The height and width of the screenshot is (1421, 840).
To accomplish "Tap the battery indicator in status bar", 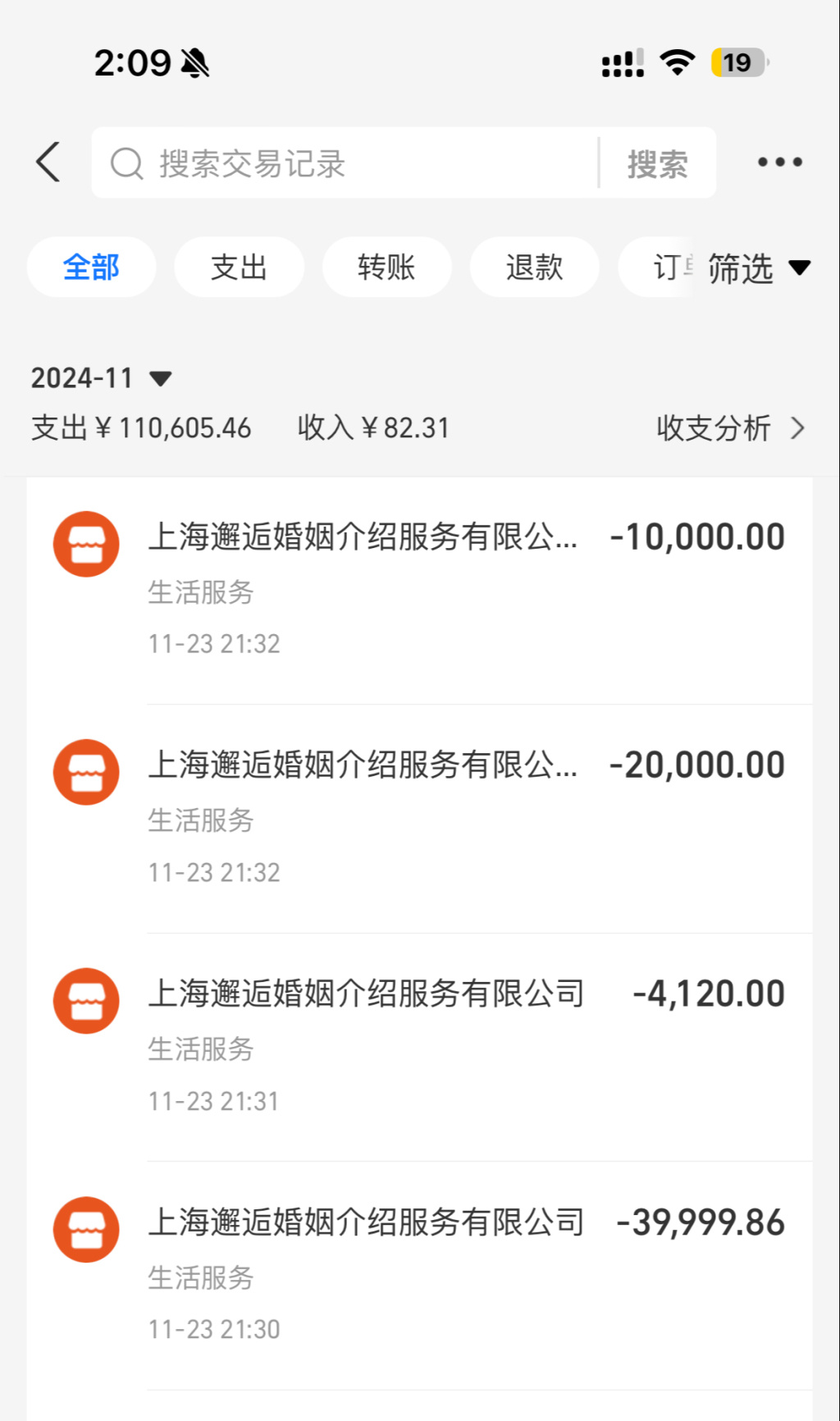I will point(739,62).
